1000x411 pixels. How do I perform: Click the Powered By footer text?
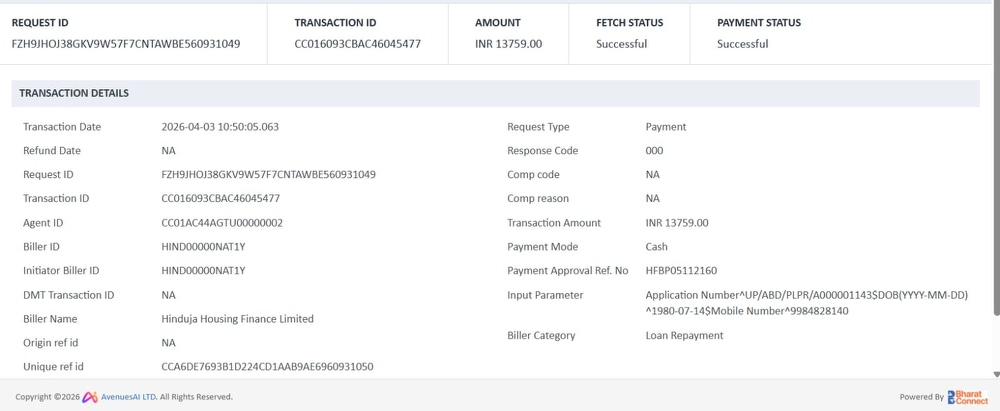pyautogui.click(x=921, y=397)
